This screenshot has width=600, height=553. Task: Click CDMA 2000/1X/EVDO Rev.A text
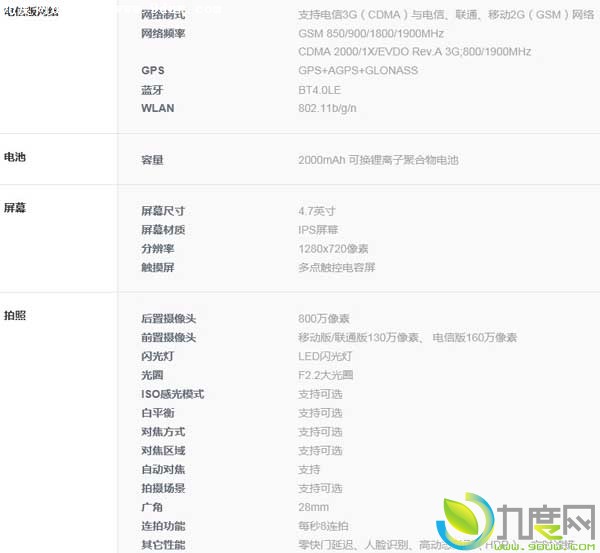tap(414, 52)
